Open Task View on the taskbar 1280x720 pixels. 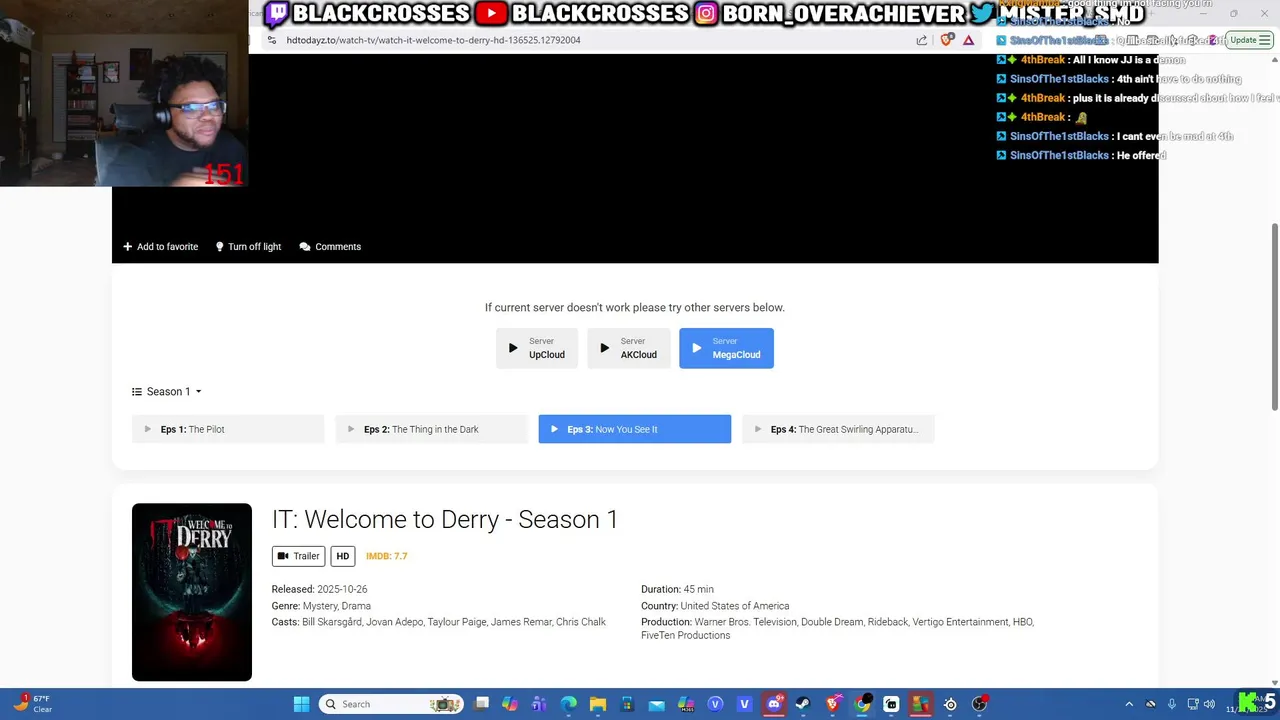[x=482, y=704]
